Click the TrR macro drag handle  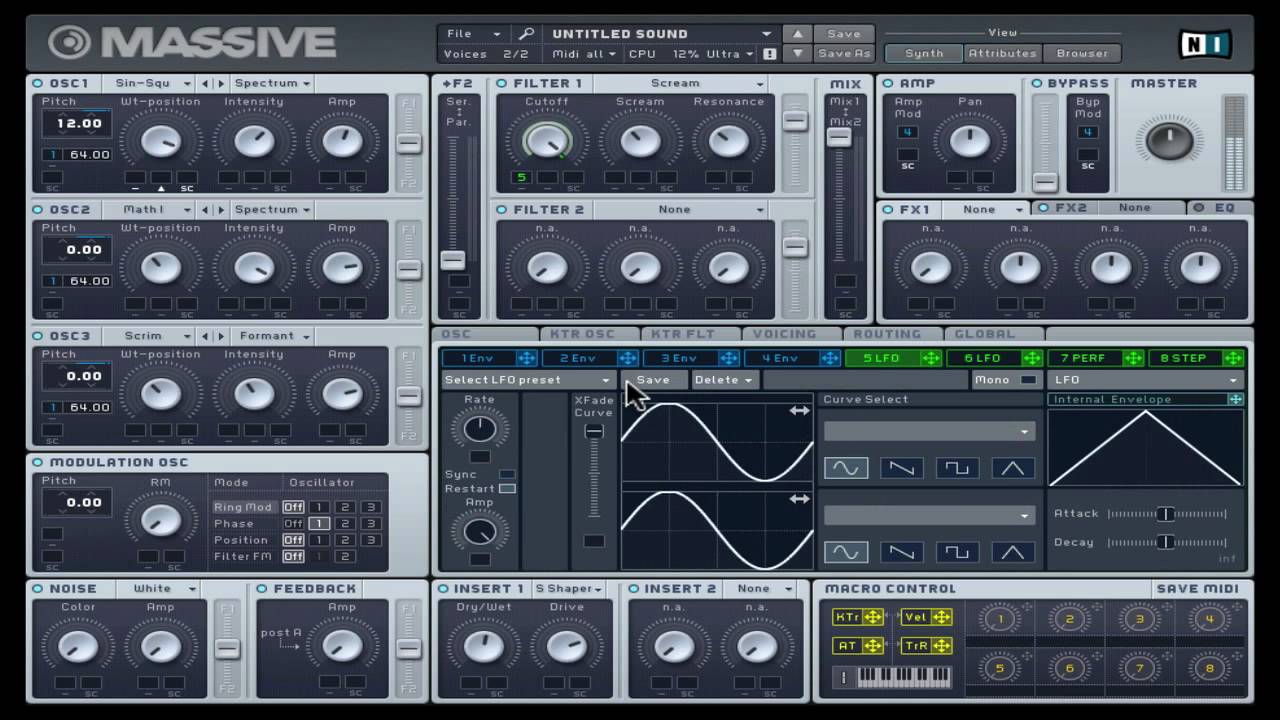[941, 646]
